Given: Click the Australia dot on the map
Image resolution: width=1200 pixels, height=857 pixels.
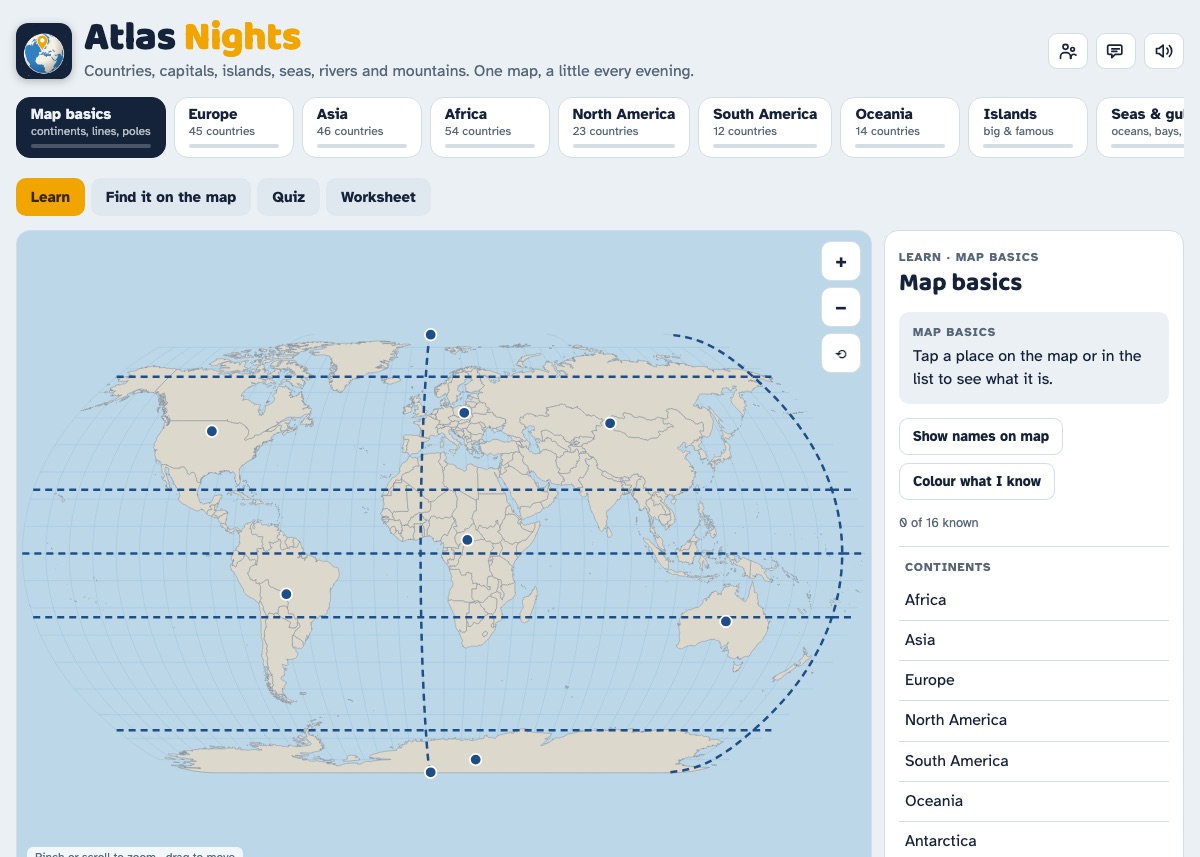Looking at the screenshot, I should [726, 621].
